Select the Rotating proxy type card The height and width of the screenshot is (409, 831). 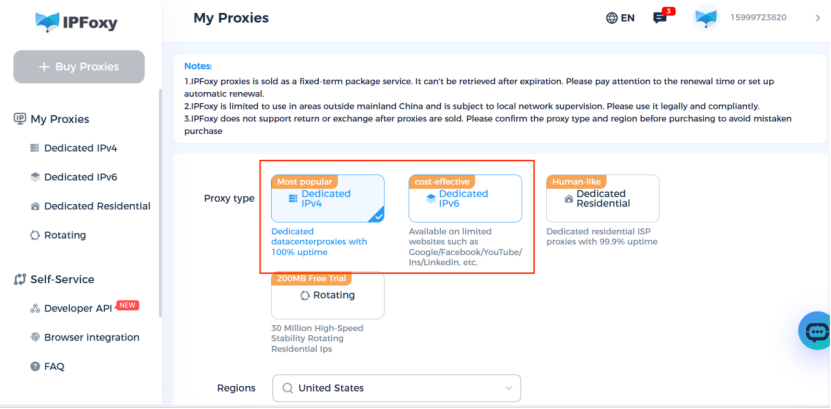[327, 296]
